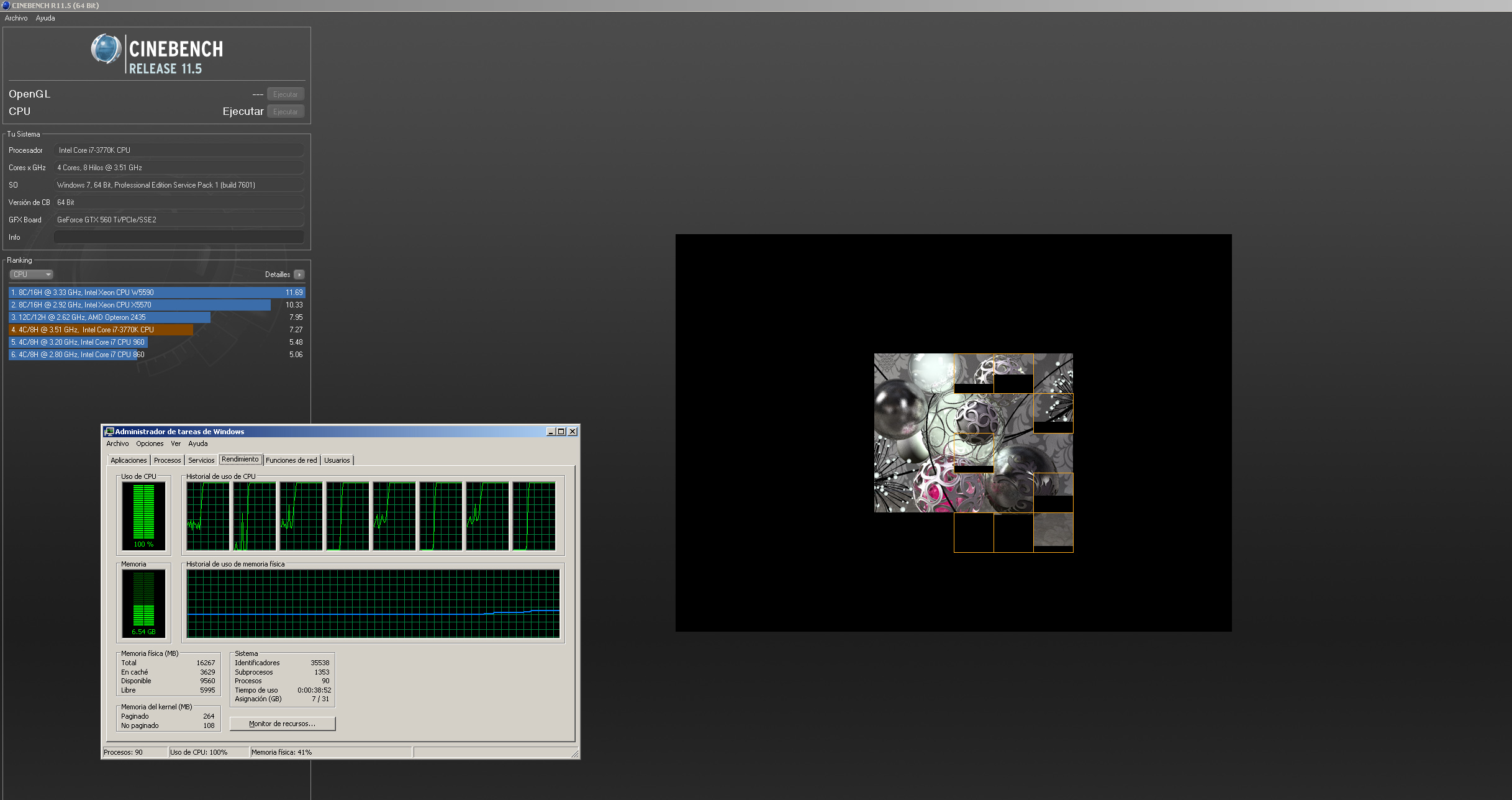This screenshot has height=800, width=1512.
Task: Click the Info text field
Action: pos(179,237)
